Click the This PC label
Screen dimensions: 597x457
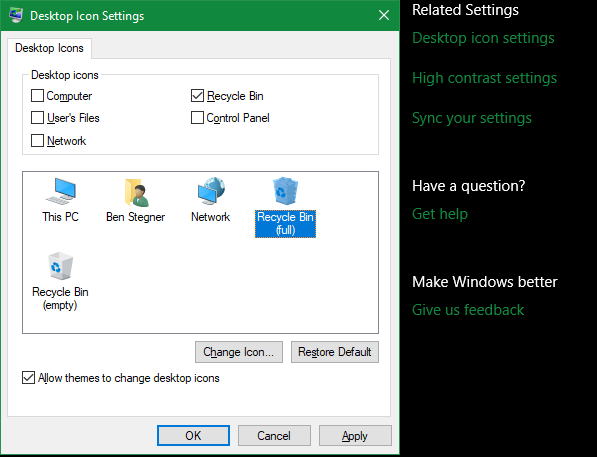tap(60, 217)
